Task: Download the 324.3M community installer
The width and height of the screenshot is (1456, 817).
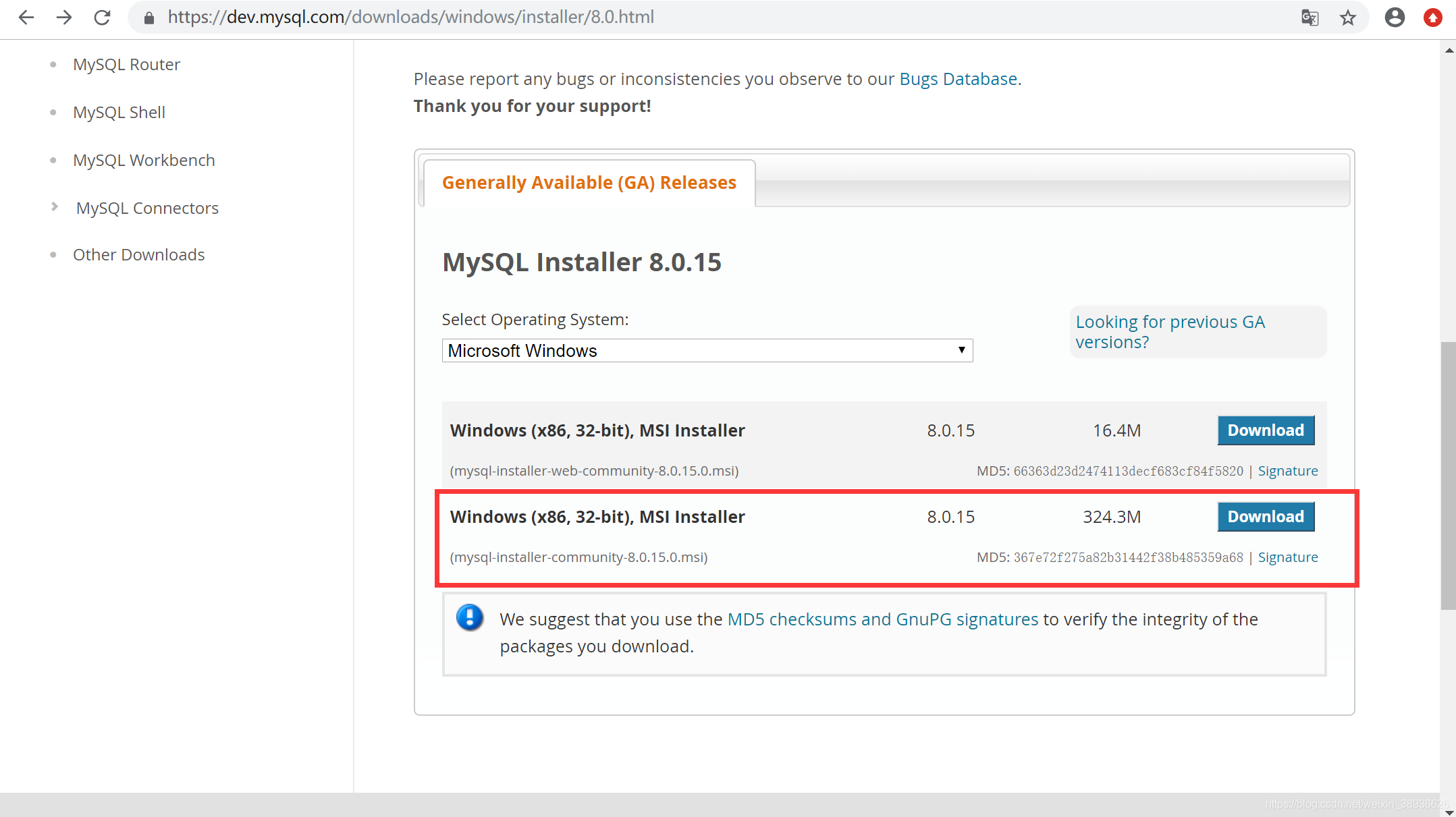Action: coord(1265,517)
